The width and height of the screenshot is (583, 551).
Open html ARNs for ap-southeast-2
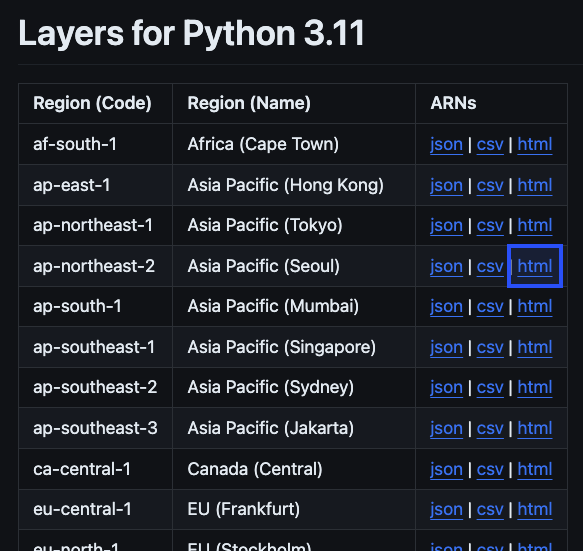click(535, 387)
